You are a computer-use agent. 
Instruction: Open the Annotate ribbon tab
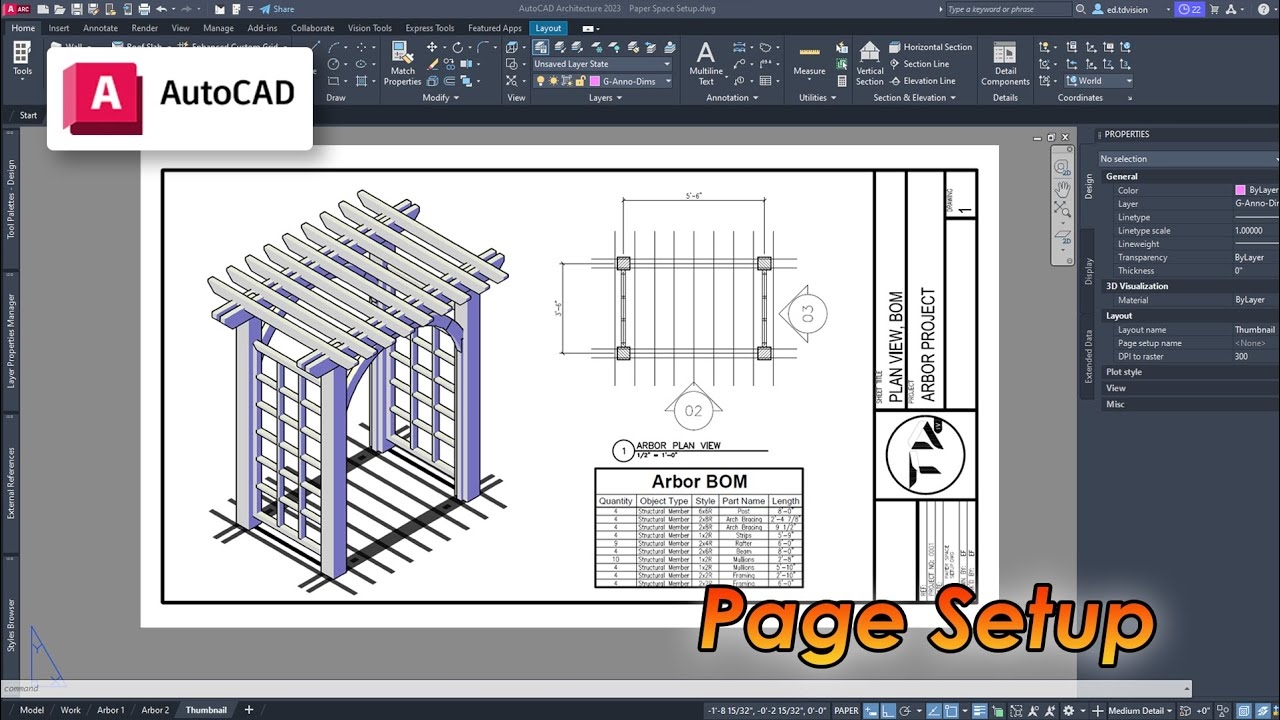[x=100, y=28]
